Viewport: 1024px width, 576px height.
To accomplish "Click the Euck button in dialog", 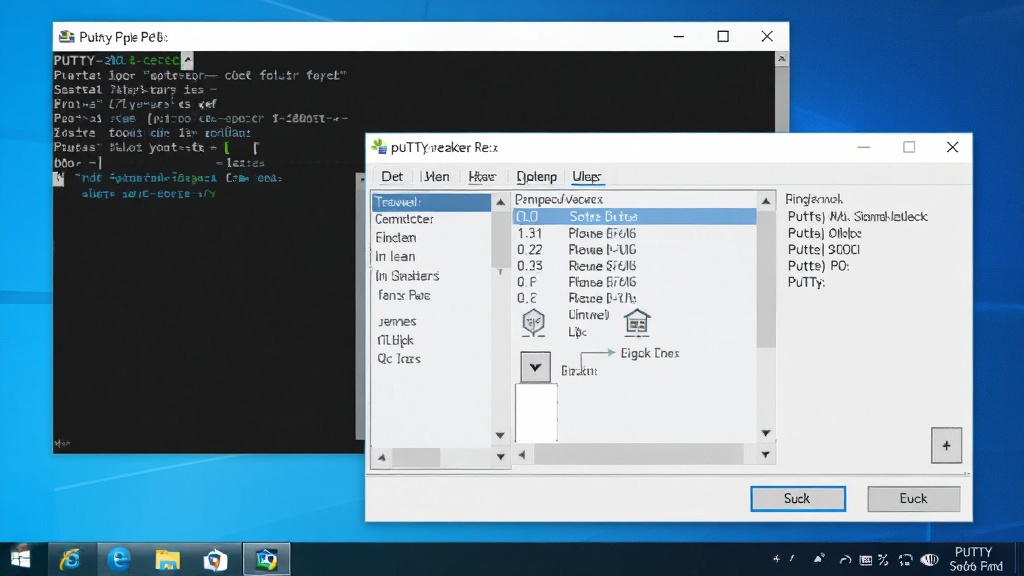I will coord(913,498).
